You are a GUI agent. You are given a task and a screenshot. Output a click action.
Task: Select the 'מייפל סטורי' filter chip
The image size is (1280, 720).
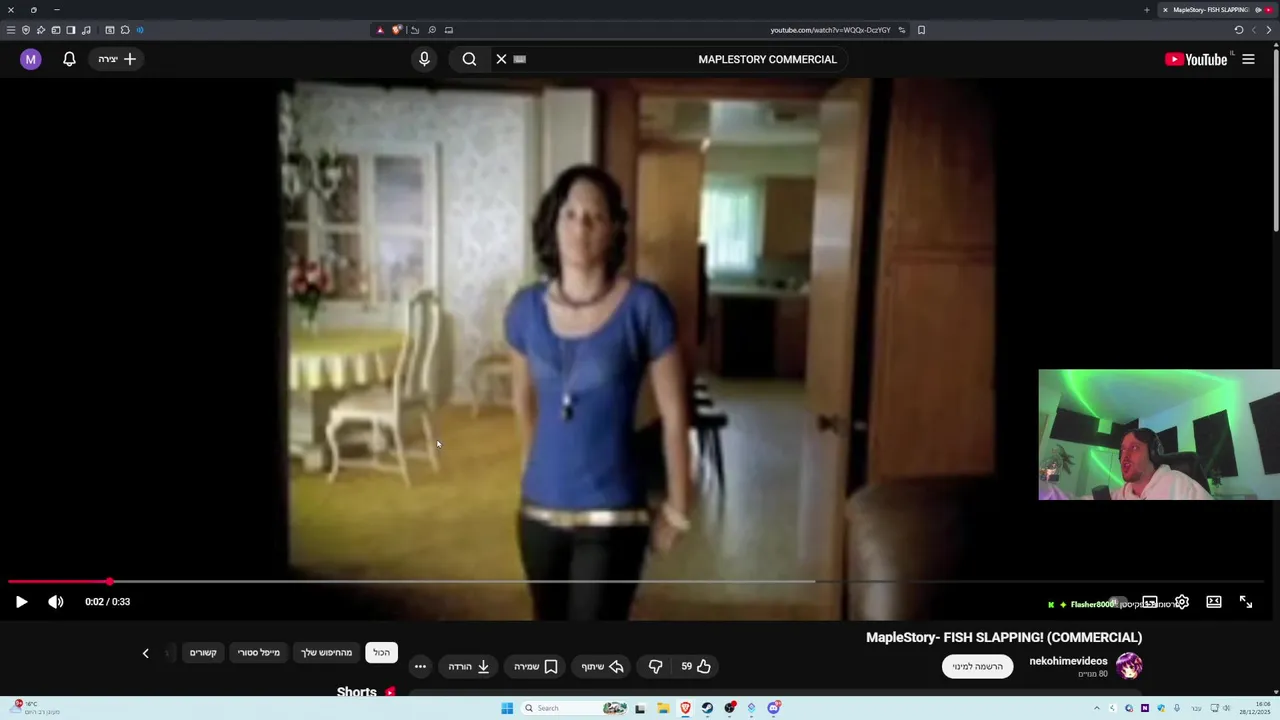click(259, 653)
